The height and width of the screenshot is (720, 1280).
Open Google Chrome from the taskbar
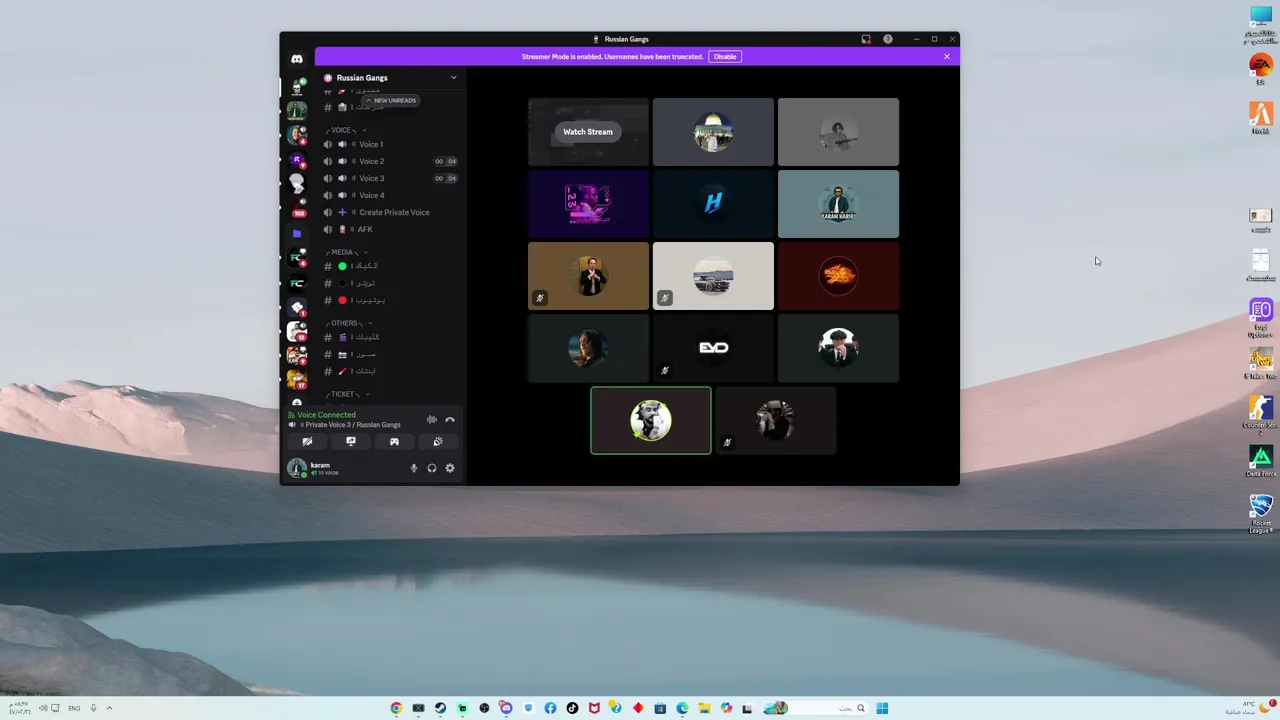[396, 708]
